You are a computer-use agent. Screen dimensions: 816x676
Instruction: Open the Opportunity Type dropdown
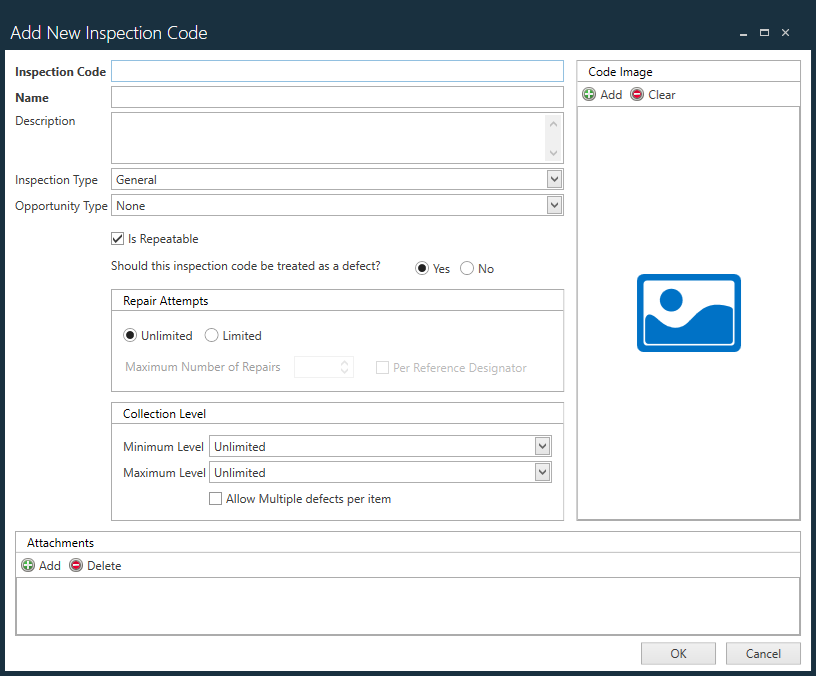pos(553,206)
